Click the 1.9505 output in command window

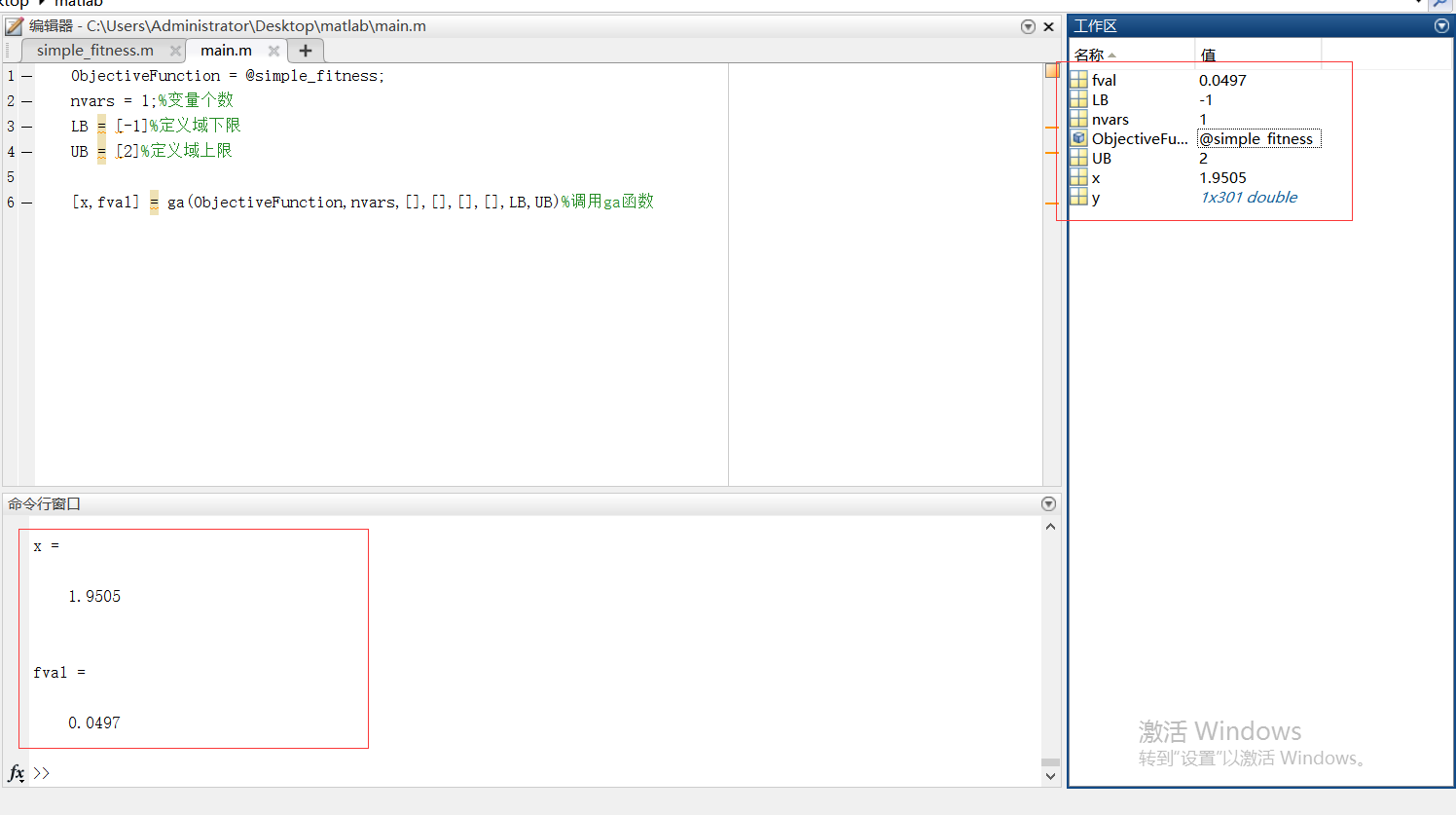point(94,597)
